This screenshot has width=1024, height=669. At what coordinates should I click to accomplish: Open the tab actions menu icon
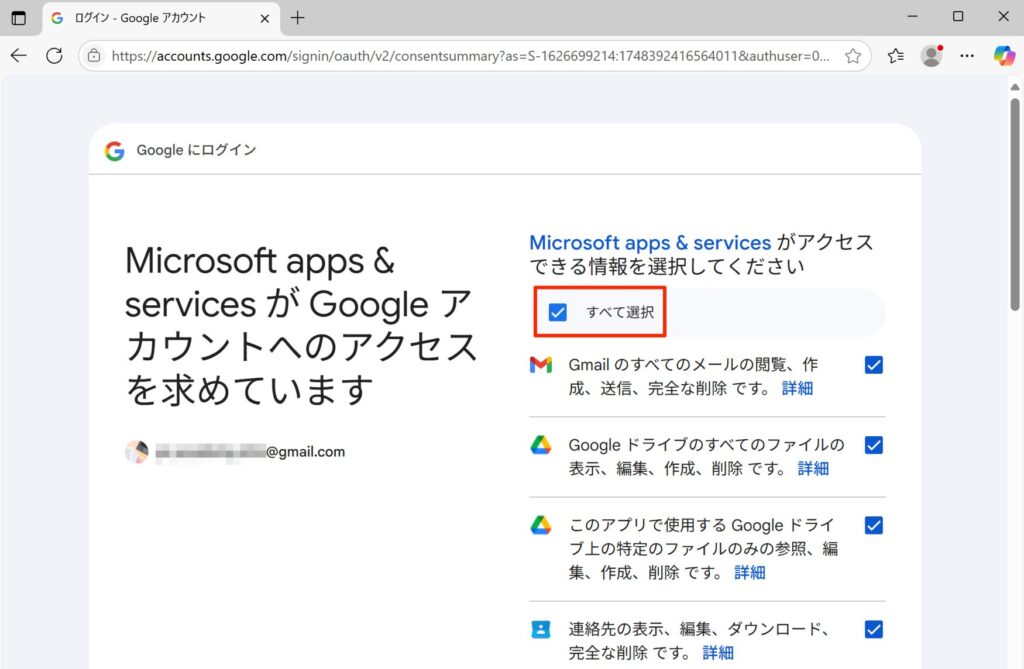19,18
